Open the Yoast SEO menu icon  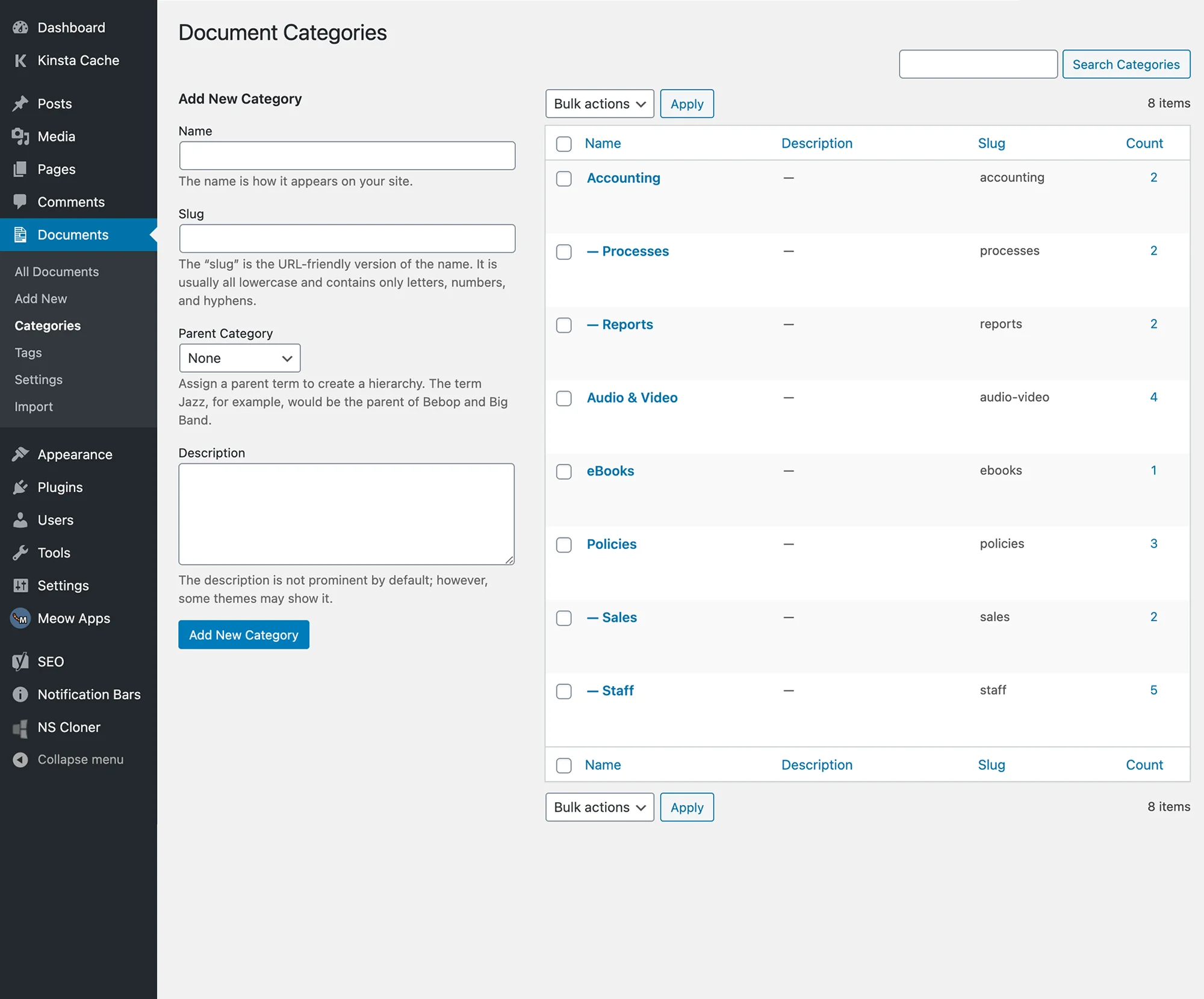[x=20, y=661]
